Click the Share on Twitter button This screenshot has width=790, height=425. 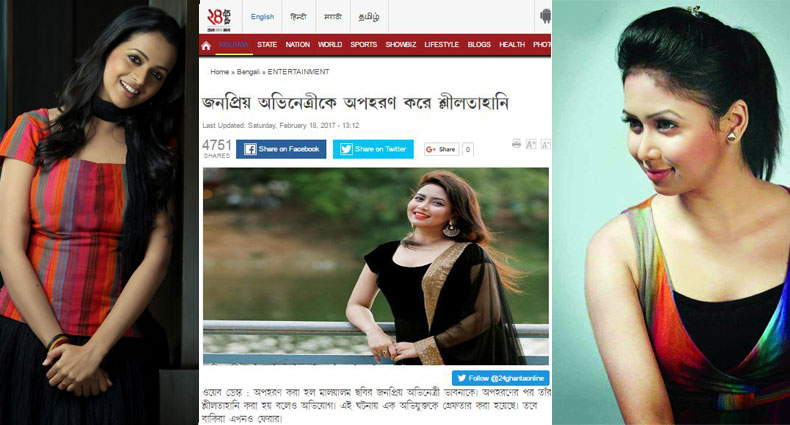pos(373,149)
